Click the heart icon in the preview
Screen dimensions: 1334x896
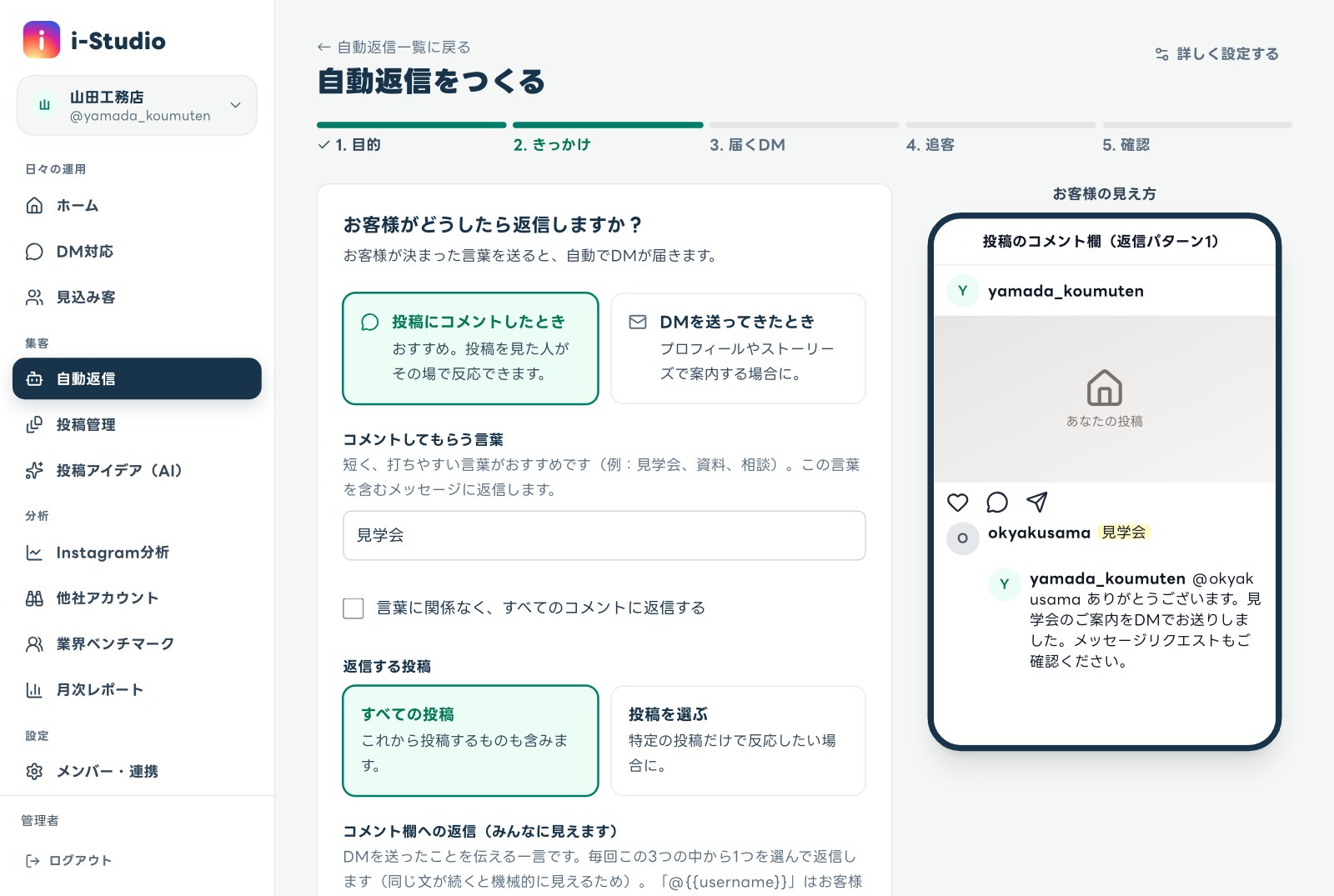(x=958, y=502)
